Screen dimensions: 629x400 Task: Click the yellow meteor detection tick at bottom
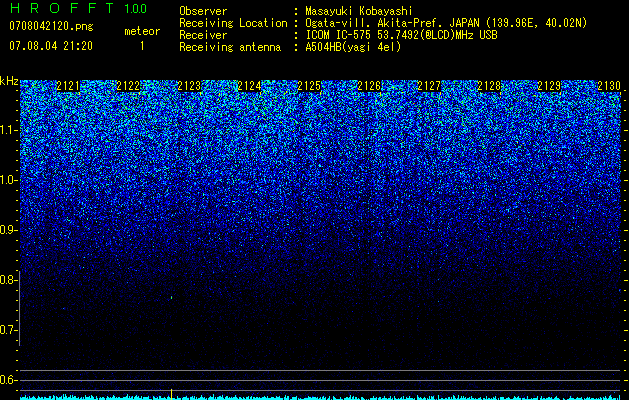click(171, 394)
